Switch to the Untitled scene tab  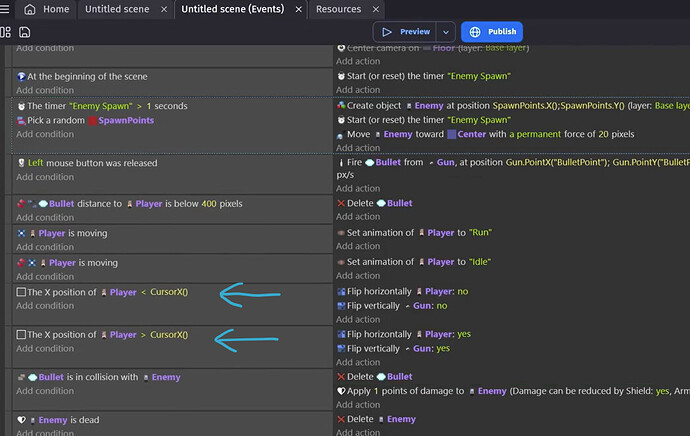[116, 9]
